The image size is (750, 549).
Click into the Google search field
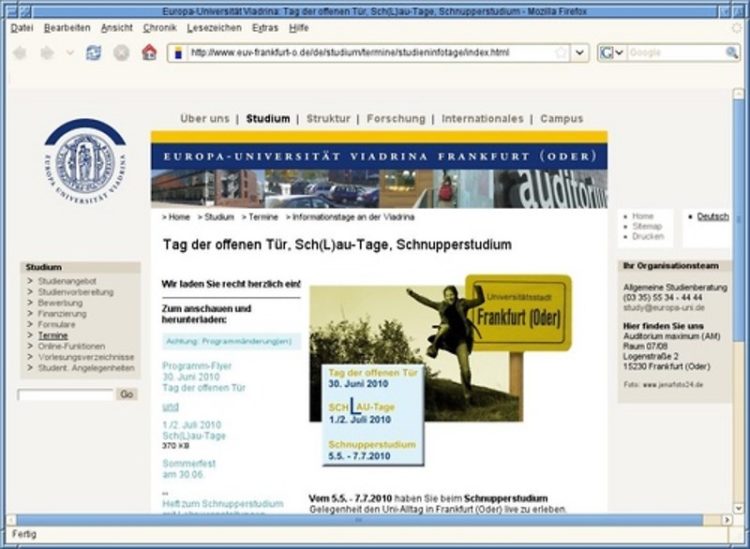676,53
